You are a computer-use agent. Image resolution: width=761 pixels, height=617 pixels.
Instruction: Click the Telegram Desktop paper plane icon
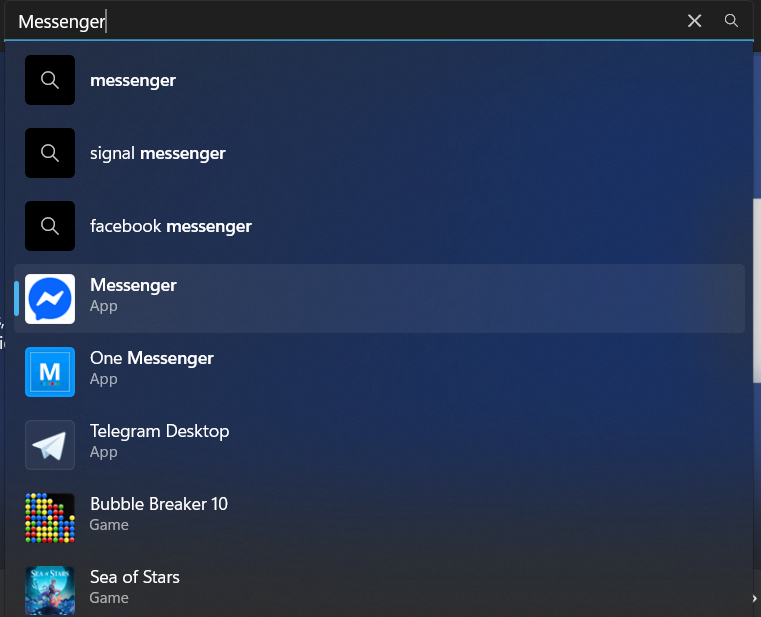click(x=50, y=445)
